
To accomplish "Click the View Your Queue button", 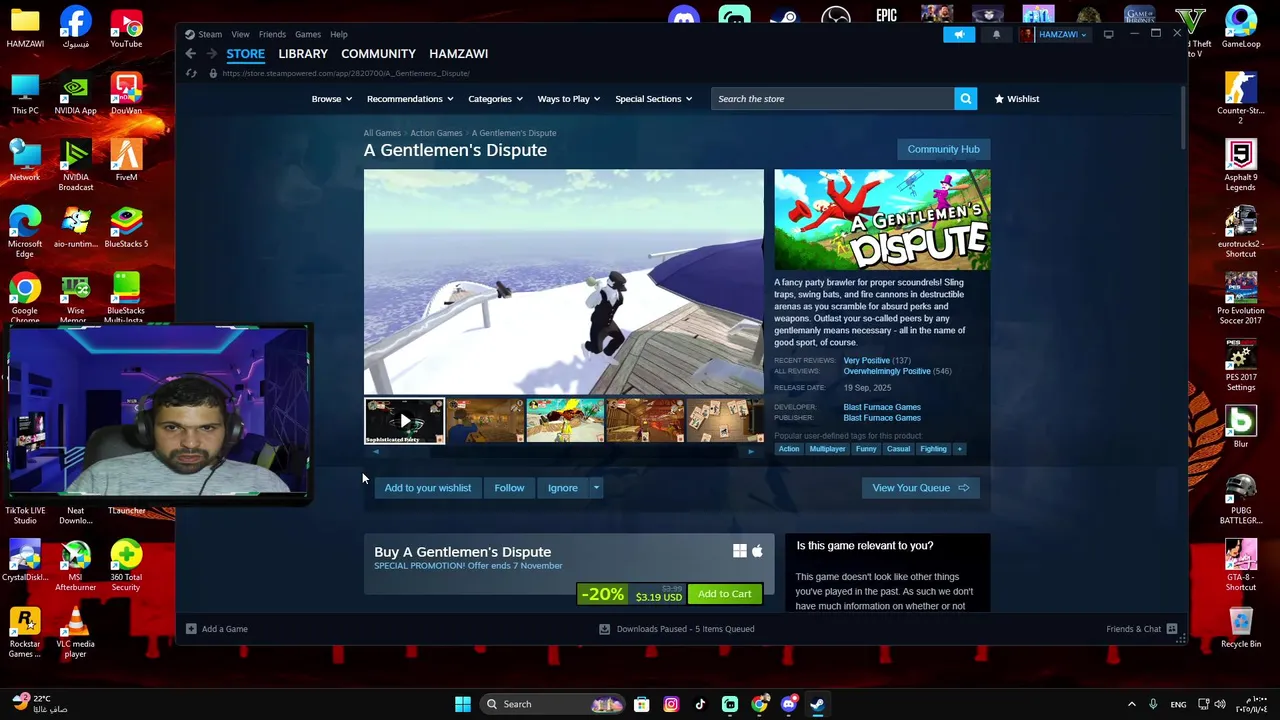I will coord(920,488).
